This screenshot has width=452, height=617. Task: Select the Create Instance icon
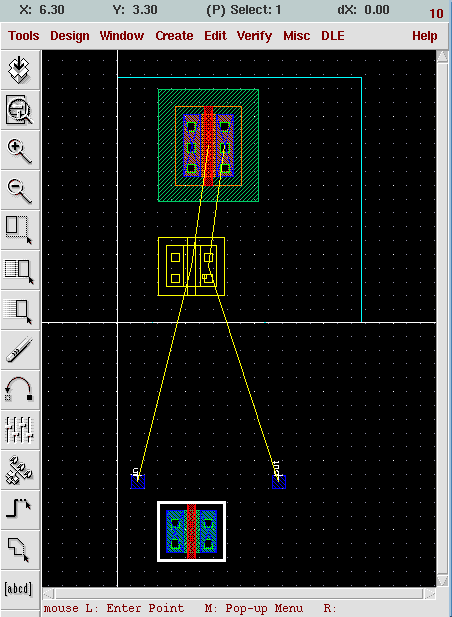[20, 470]
